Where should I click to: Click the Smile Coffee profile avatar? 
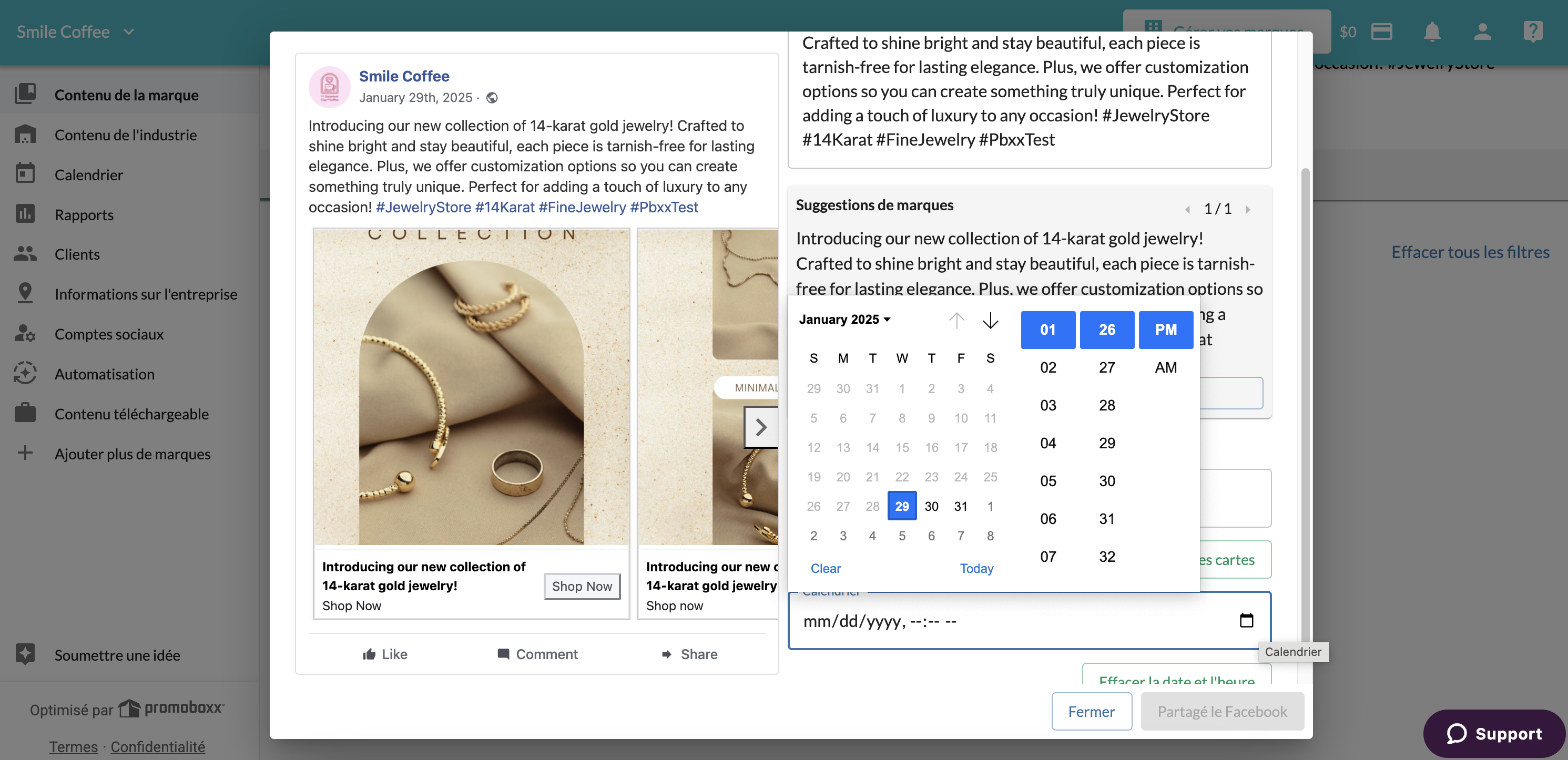(x=329, y=86)
